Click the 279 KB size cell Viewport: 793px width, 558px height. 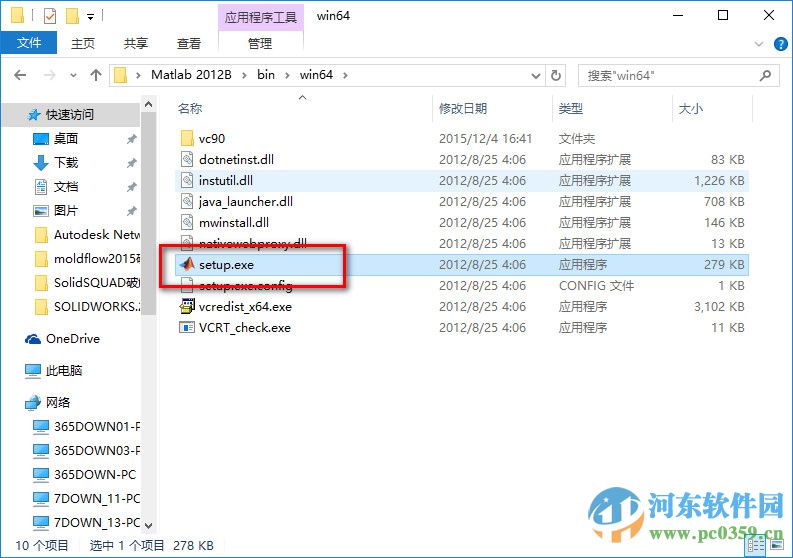tap(724, 264)
